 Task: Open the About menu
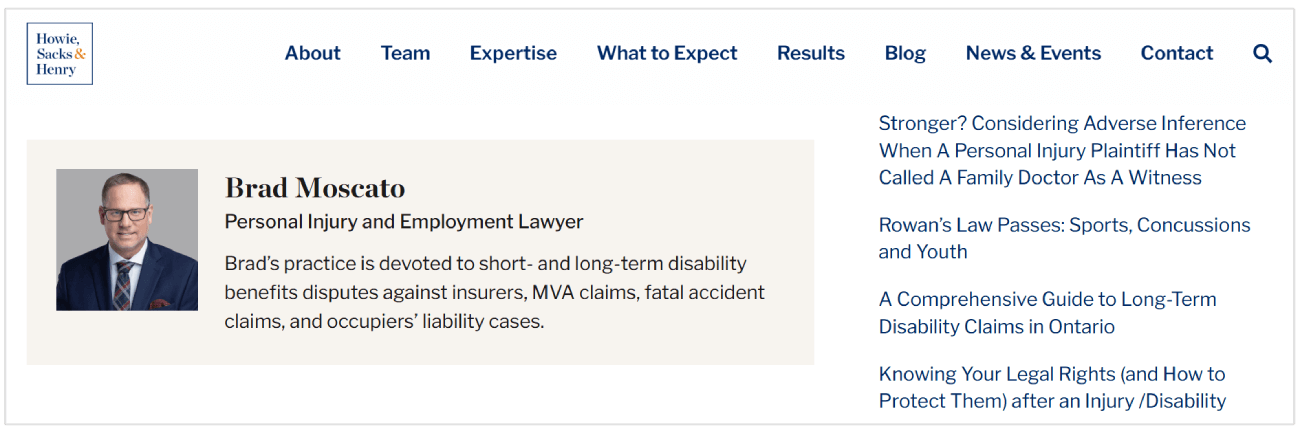click(312, 54)
